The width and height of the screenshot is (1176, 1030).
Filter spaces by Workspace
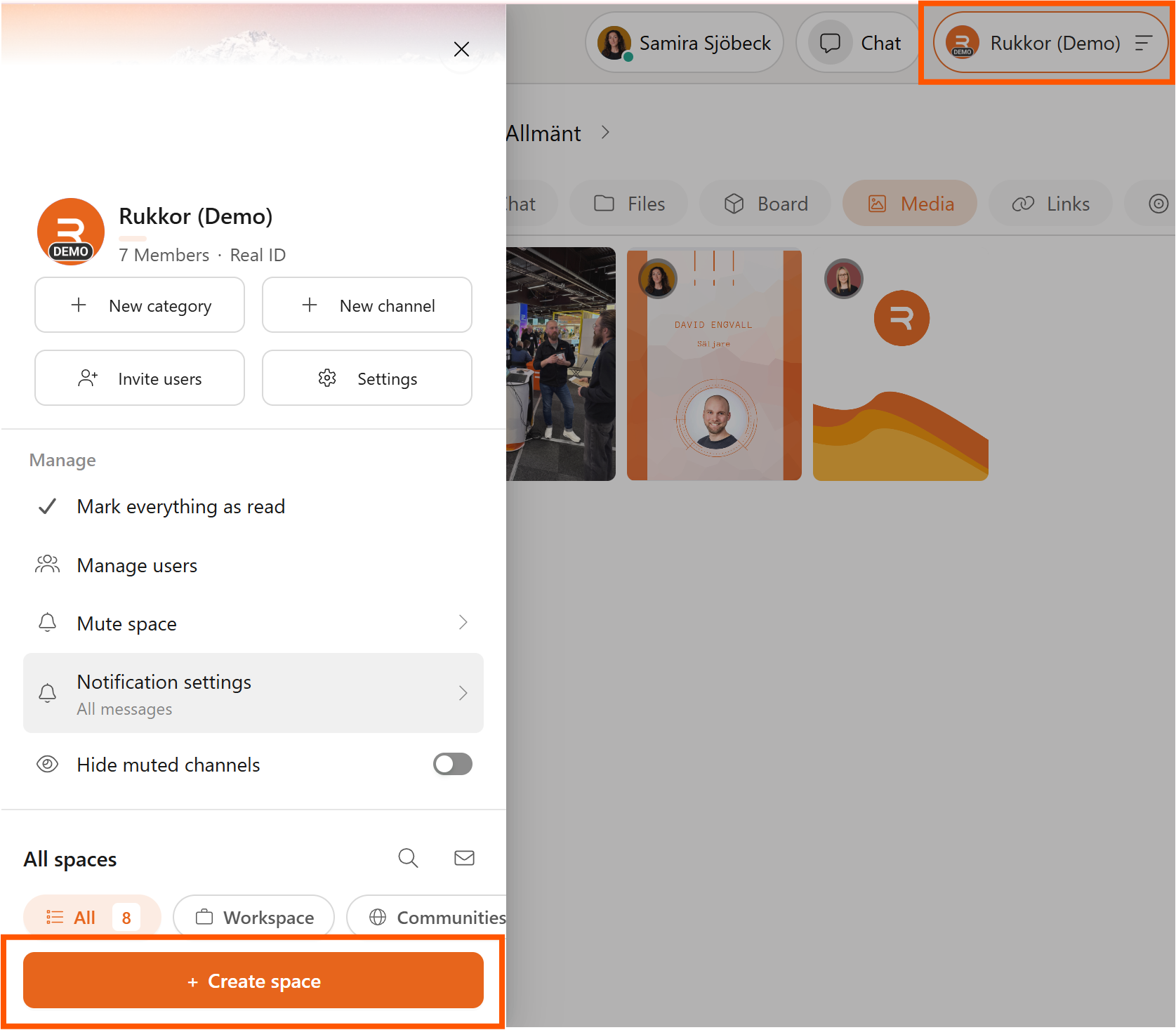253,917
